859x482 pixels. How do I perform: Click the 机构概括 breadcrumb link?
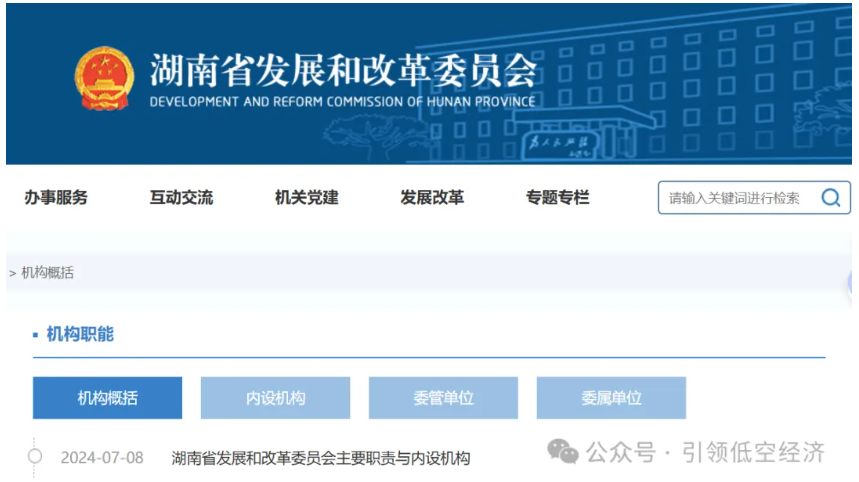pos(47,273)
